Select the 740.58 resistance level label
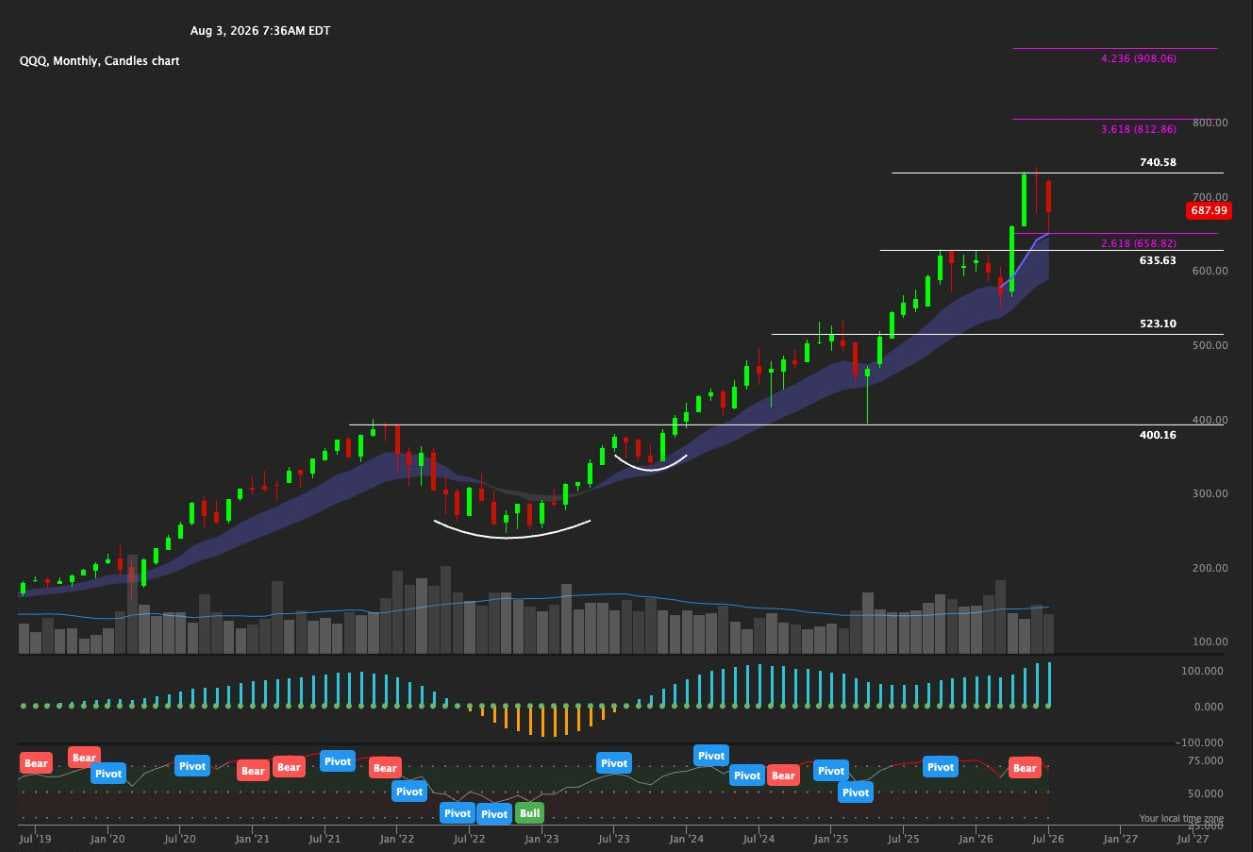1253x852 pixels. 1158,162
